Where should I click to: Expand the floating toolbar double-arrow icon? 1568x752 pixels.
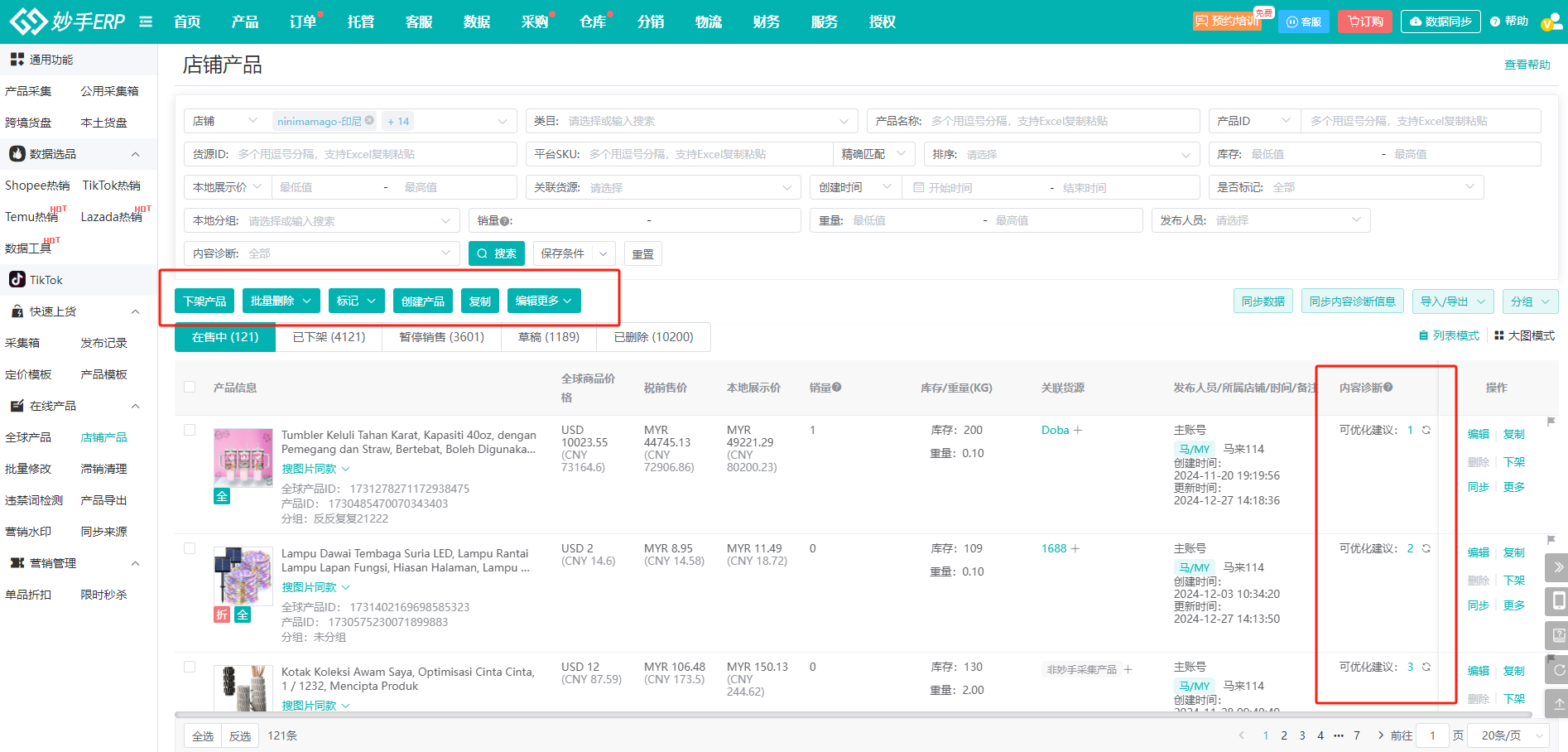(1558, 567)
